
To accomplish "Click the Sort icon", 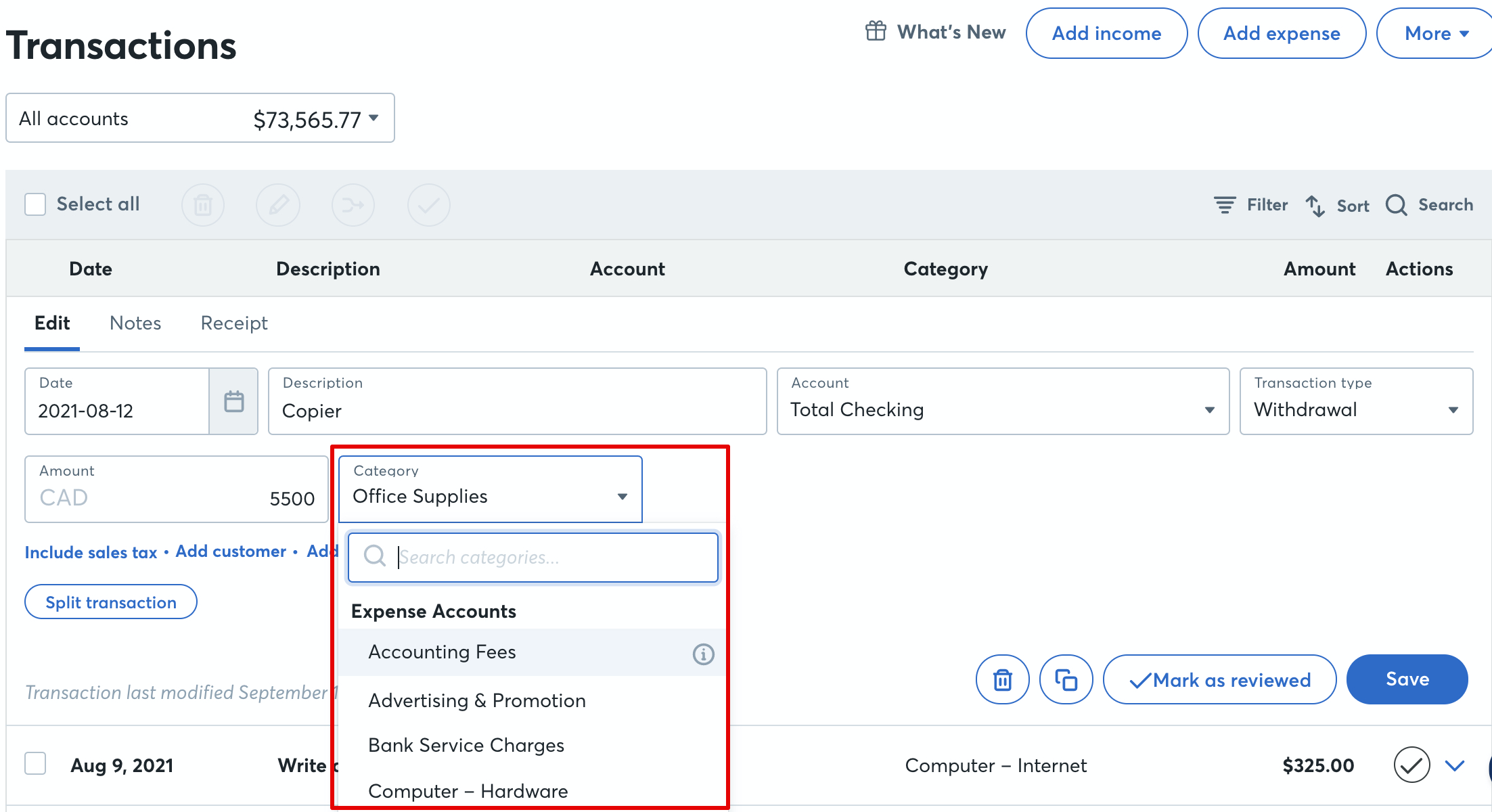I will [1315, 205].
